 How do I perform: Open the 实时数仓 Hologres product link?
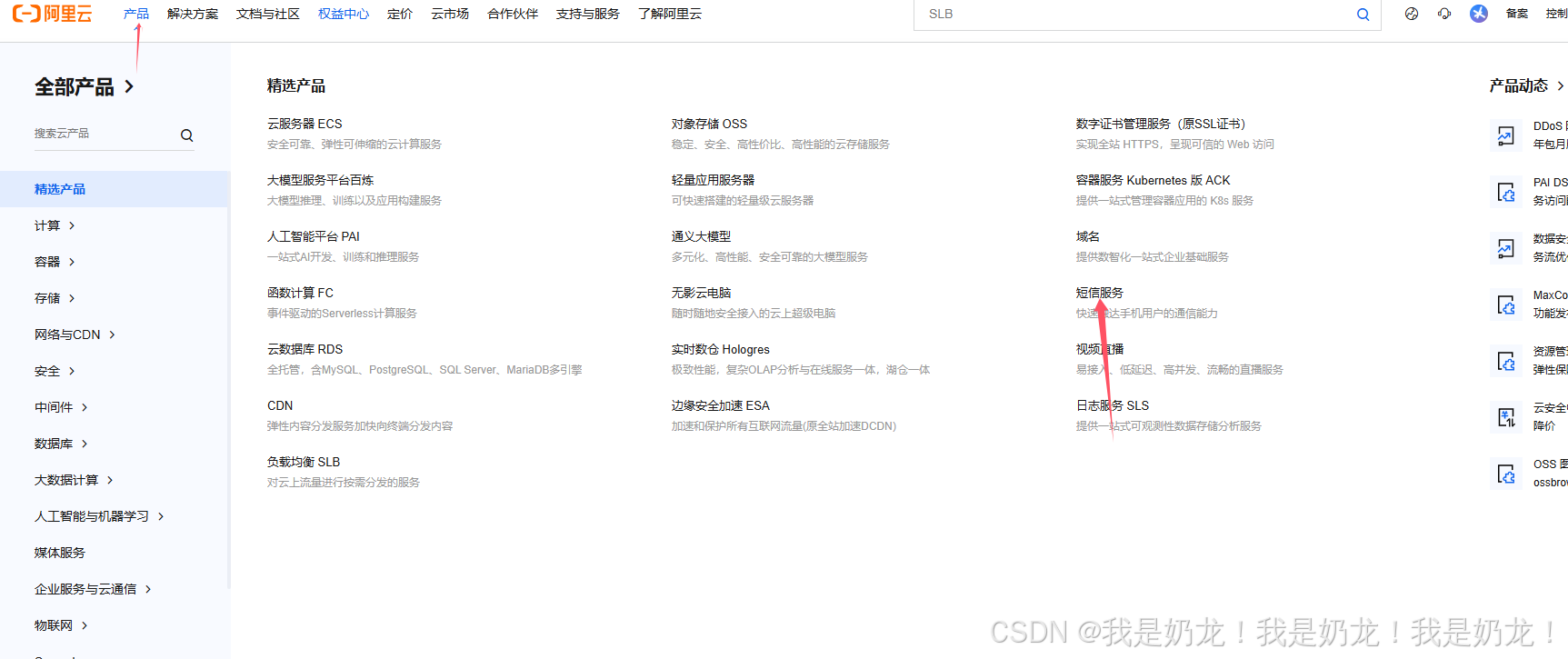tap(721, 349)
